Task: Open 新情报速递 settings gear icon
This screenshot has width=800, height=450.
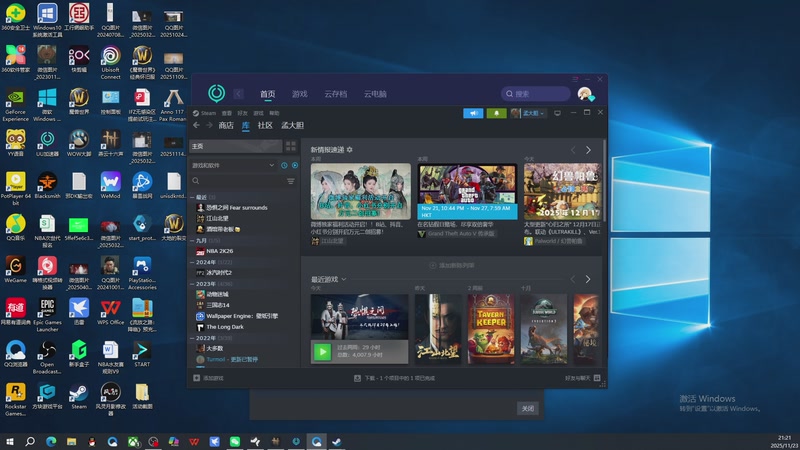Action: [349, 149]
